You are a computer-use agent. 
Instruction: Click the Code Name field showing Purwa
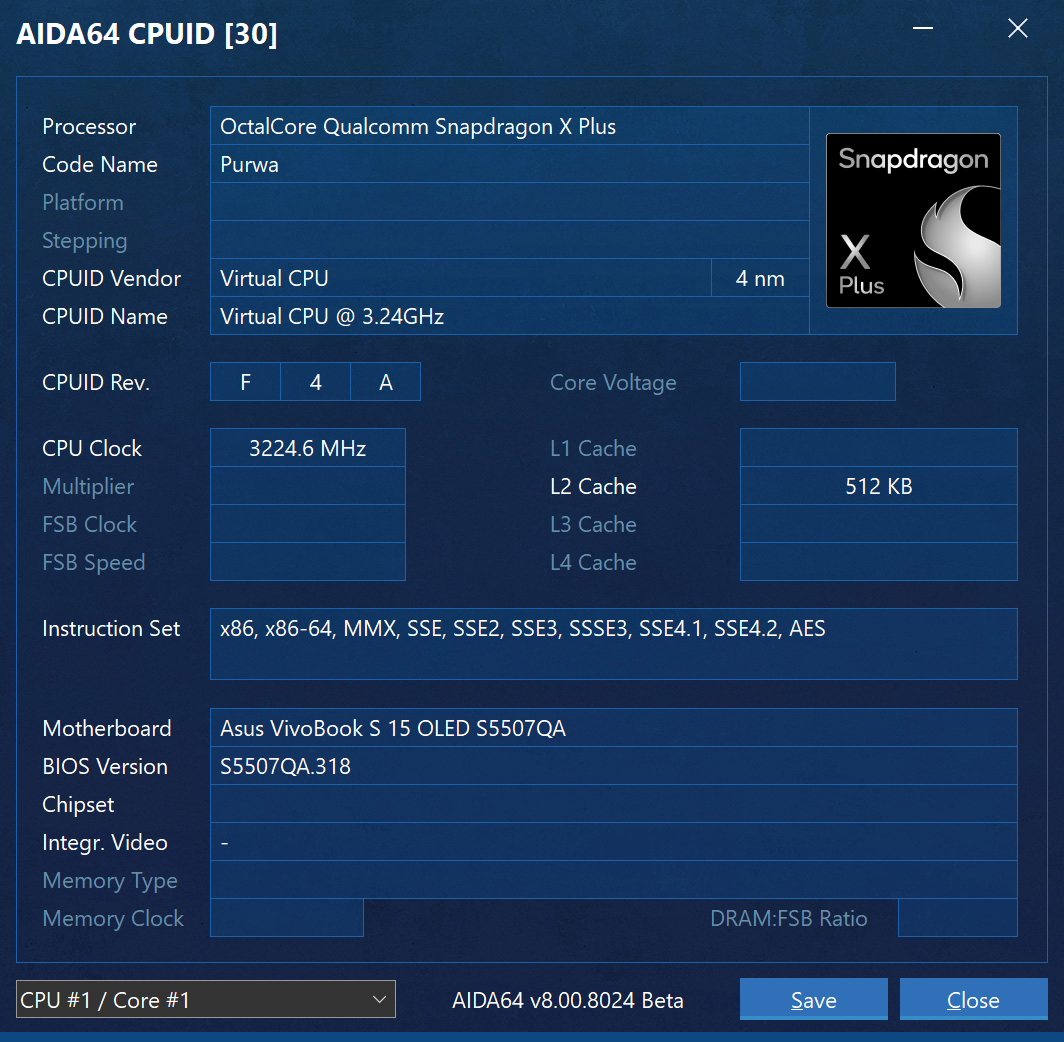pos(509,165)
